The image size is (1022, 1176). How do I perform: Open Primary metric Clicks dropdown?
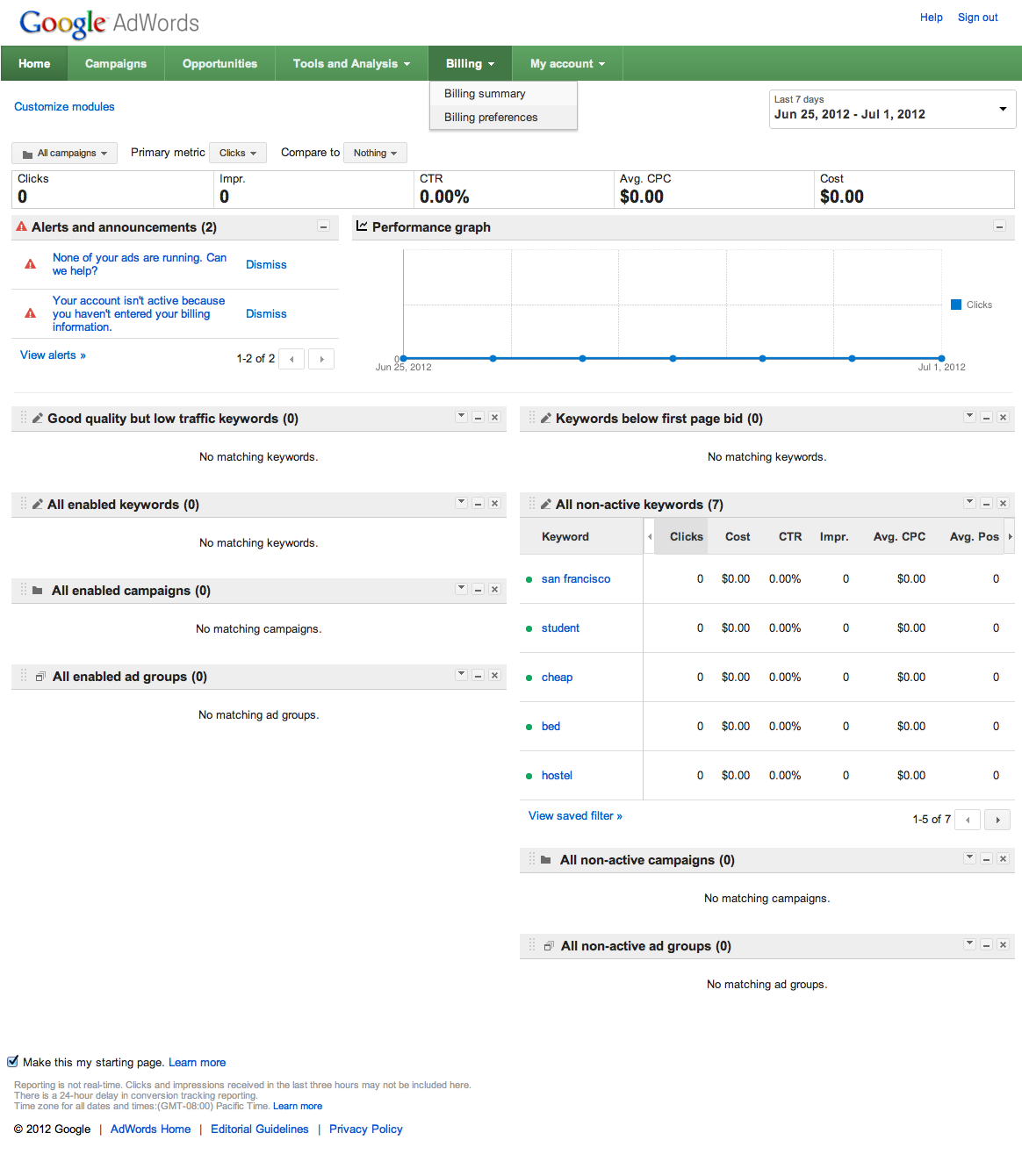[x=238, y=154]
